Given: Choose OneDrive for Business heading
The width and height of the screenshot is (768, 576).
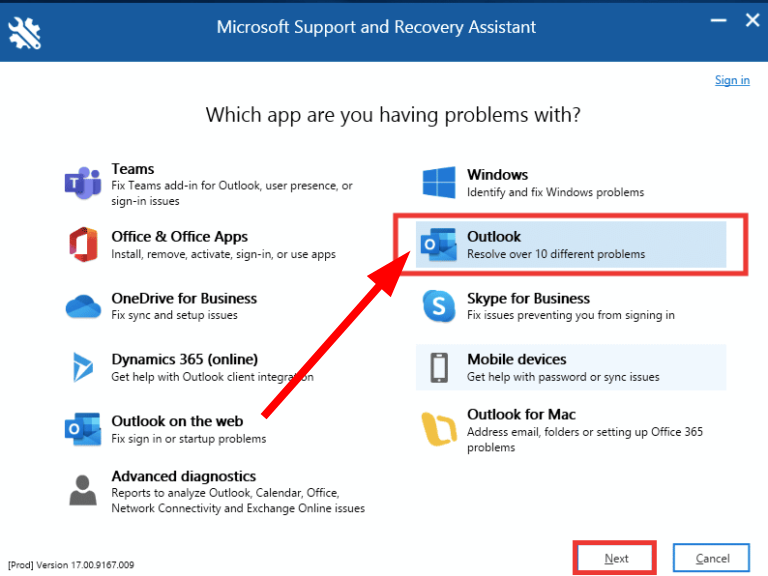Looking at the screenshot, I should 184,298.
